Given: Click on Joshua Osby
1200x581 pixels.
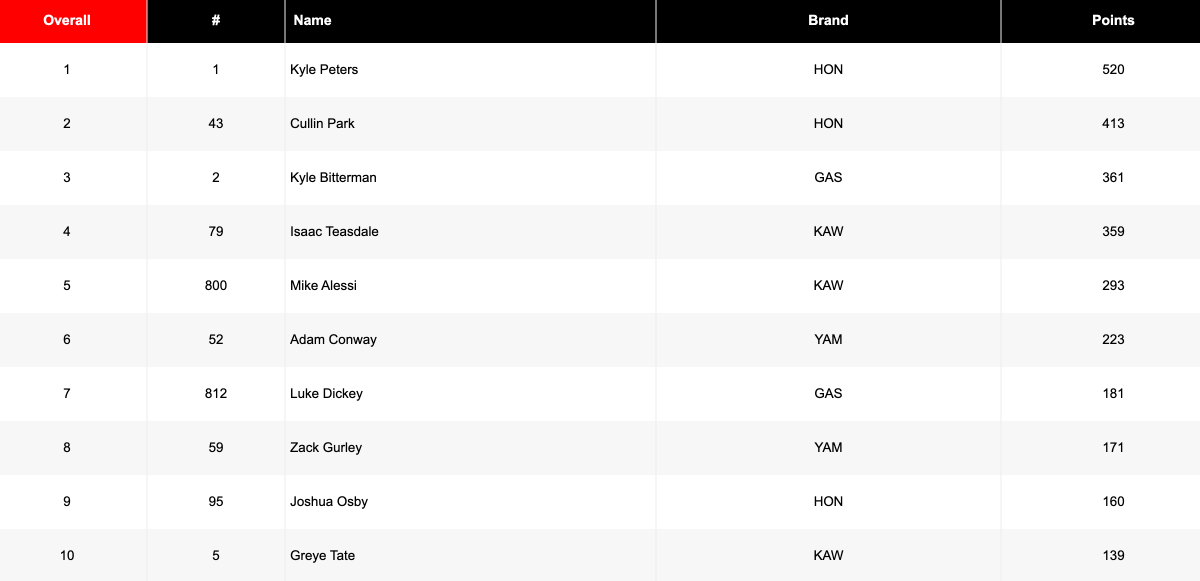Looking at the screenshot, I should pos(329,502).
